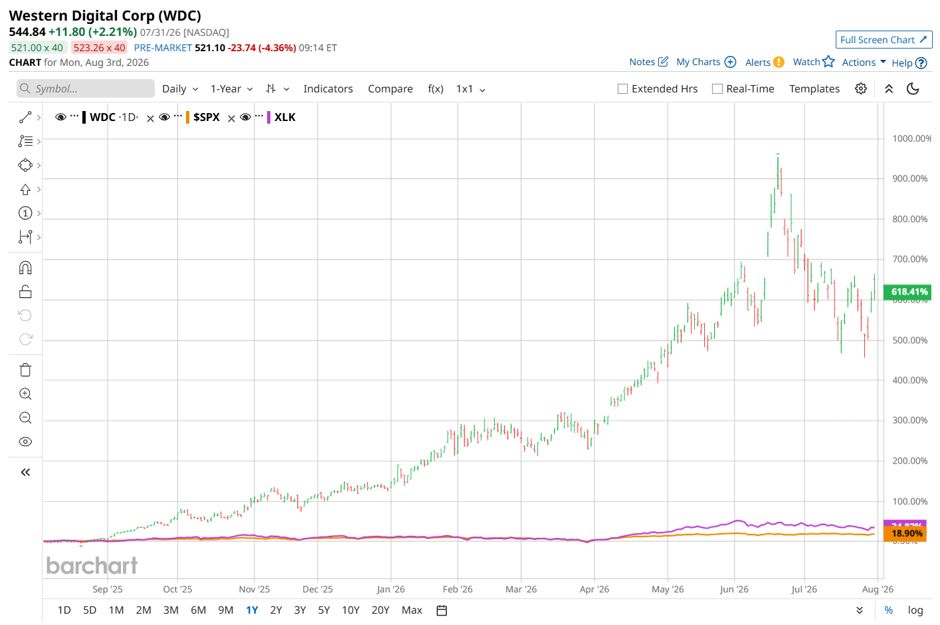Click the Watch star icon

click(828, 61)
